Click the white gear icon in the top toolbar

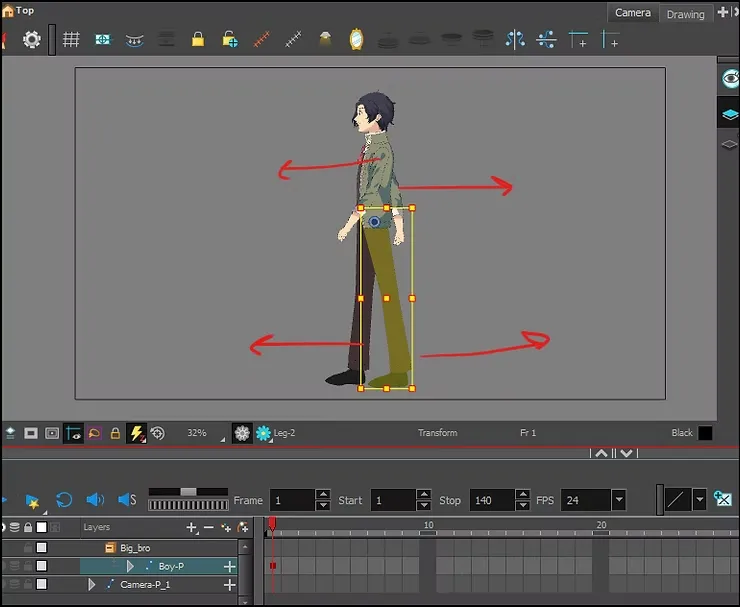pyautogui.click(x=32, y=39)
